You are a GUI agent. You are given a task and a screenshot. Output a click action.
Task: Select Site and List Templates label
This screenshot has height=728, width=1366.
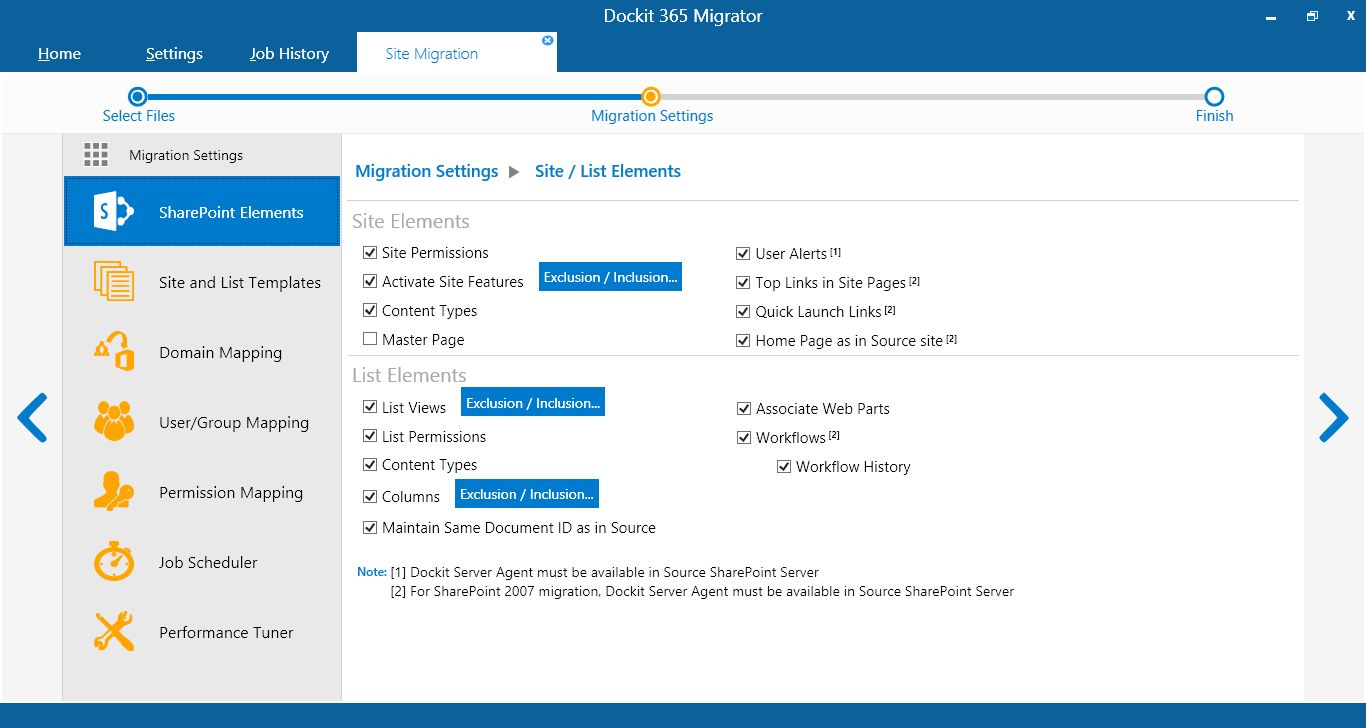point(240,282)
